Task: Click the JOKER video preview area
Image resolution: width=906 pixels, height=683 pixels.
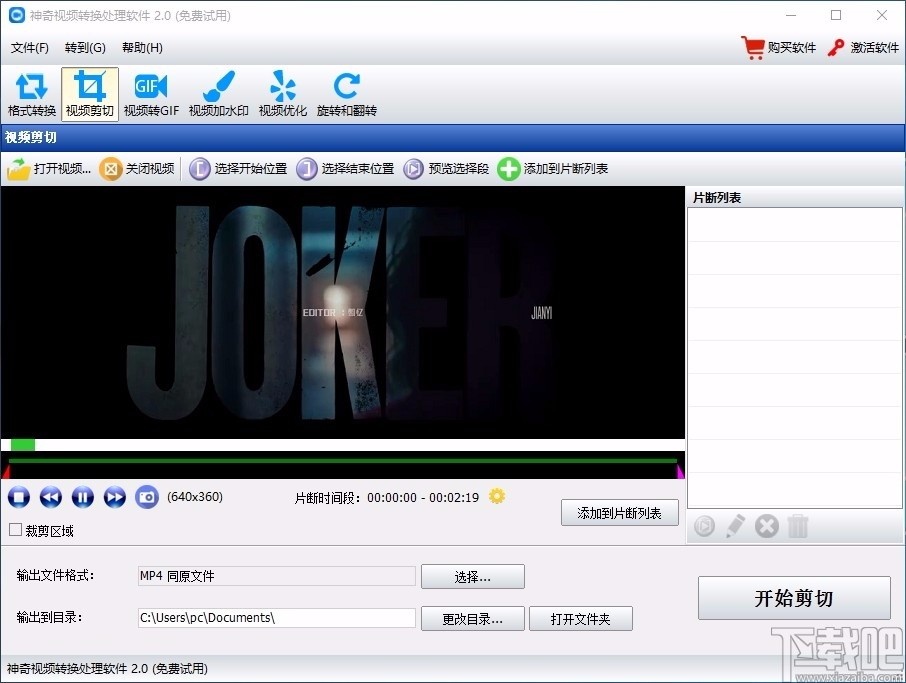Action: pyautogui.click(x=343, y=312)
